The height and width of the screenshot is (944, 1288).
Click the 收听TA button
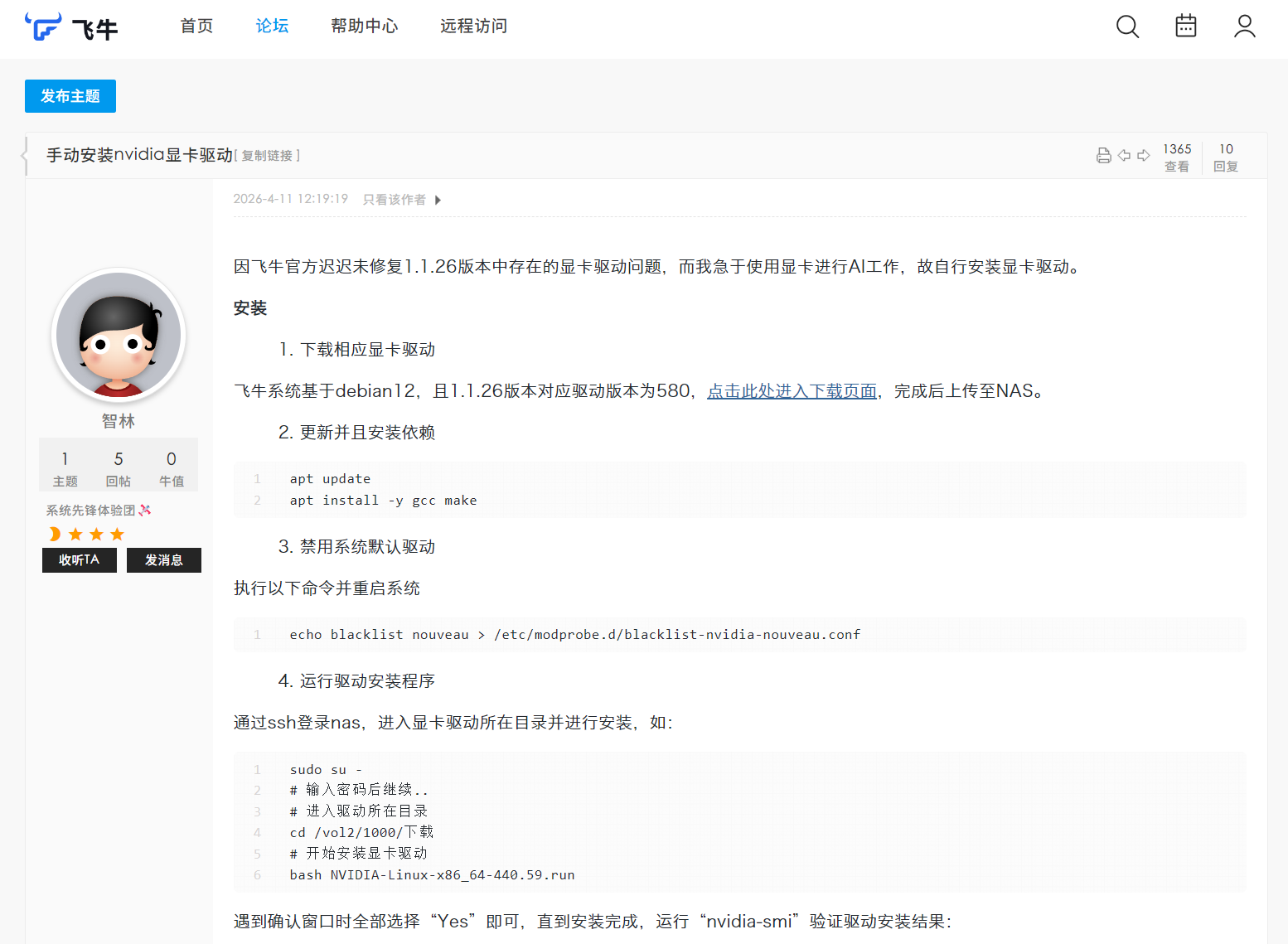79,560
